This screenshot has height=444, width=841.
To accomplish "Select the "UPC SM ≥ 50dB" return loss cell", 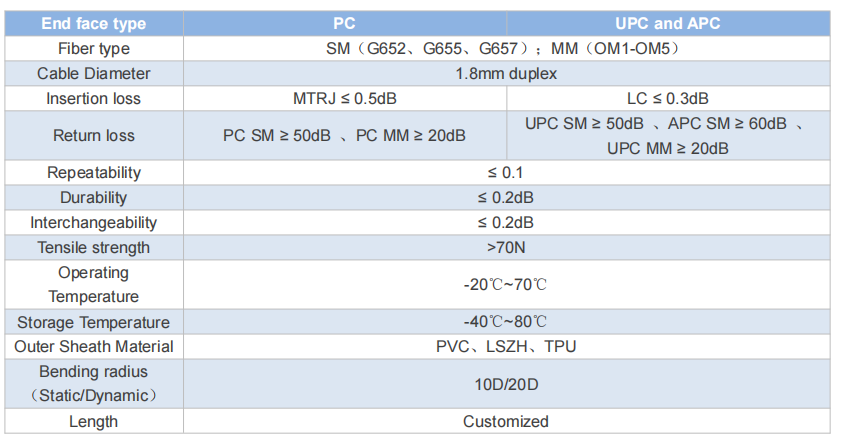I will [x=667, y=135].
